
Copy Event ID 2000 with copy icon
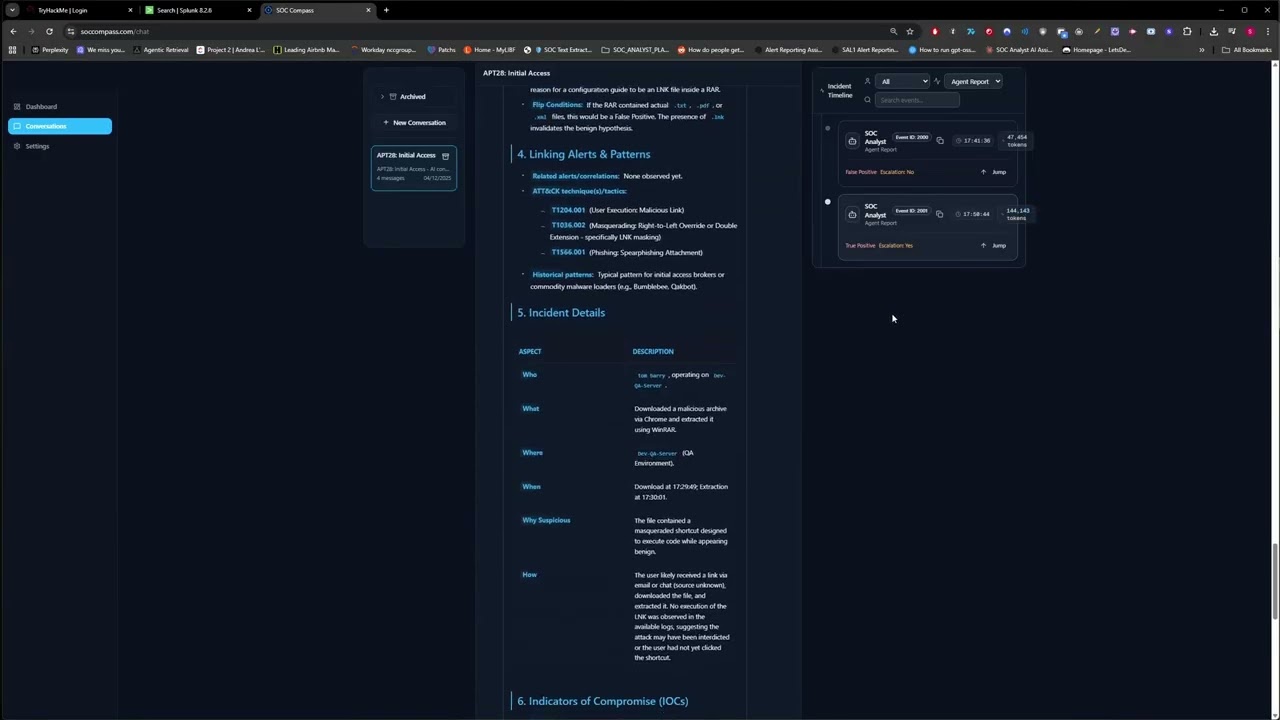tap(940, 140)
